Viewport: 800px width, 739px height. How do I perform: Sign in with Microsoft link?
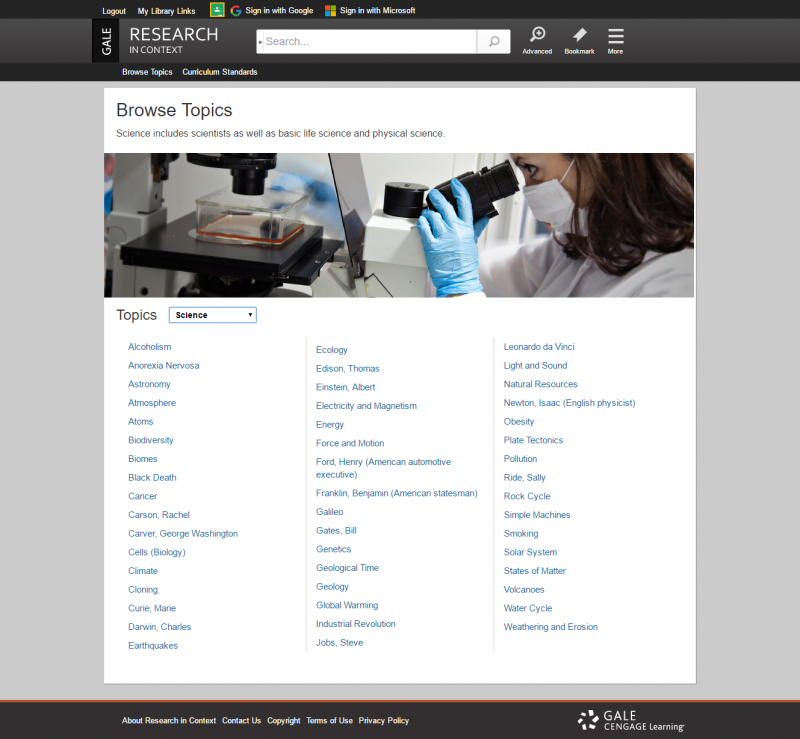(x=378, y=11)
